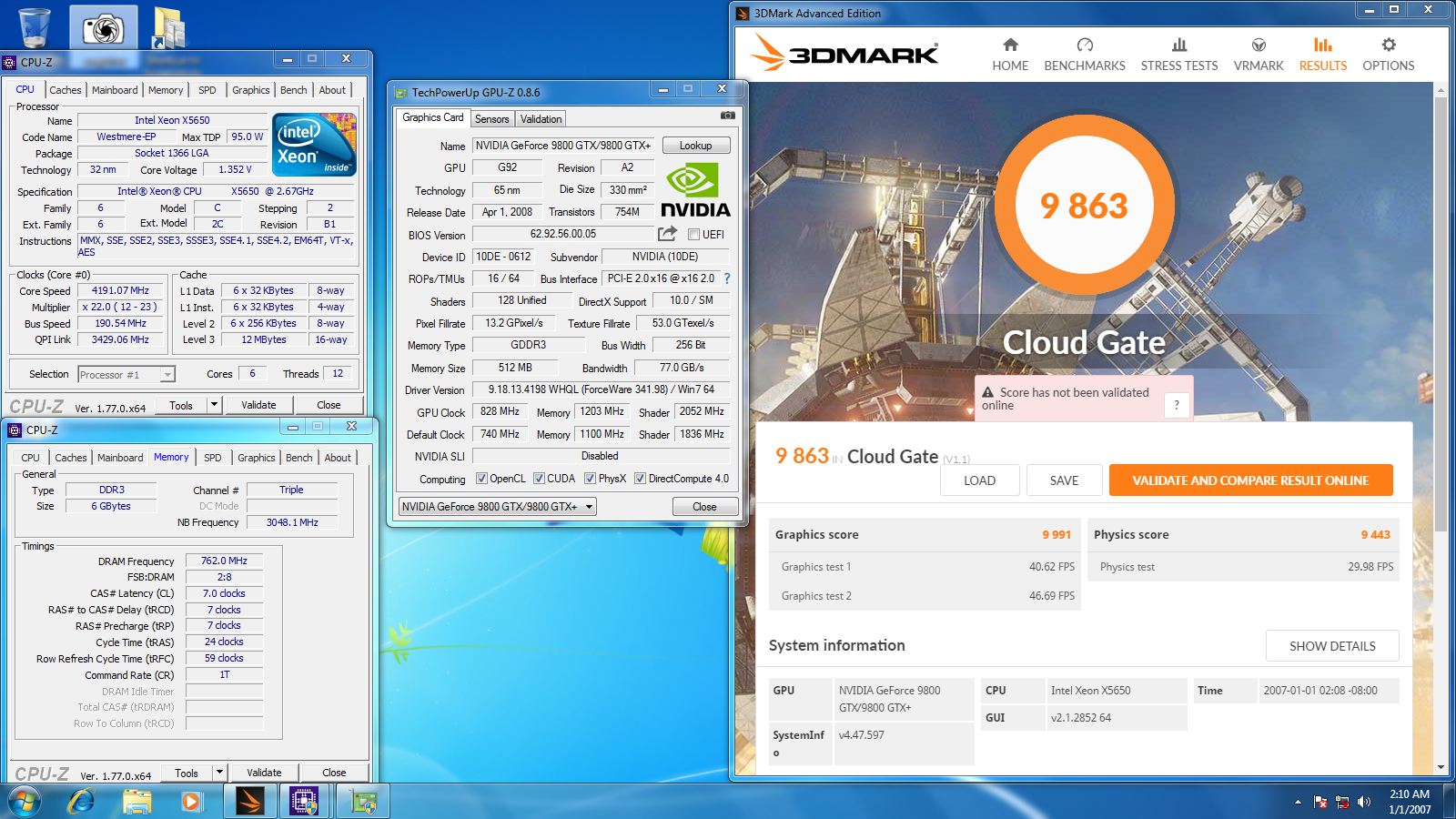Click the NVIDIA logo in GPU-Z
This screenshot has height=819, width=1456.
click(x=695, y=191)
